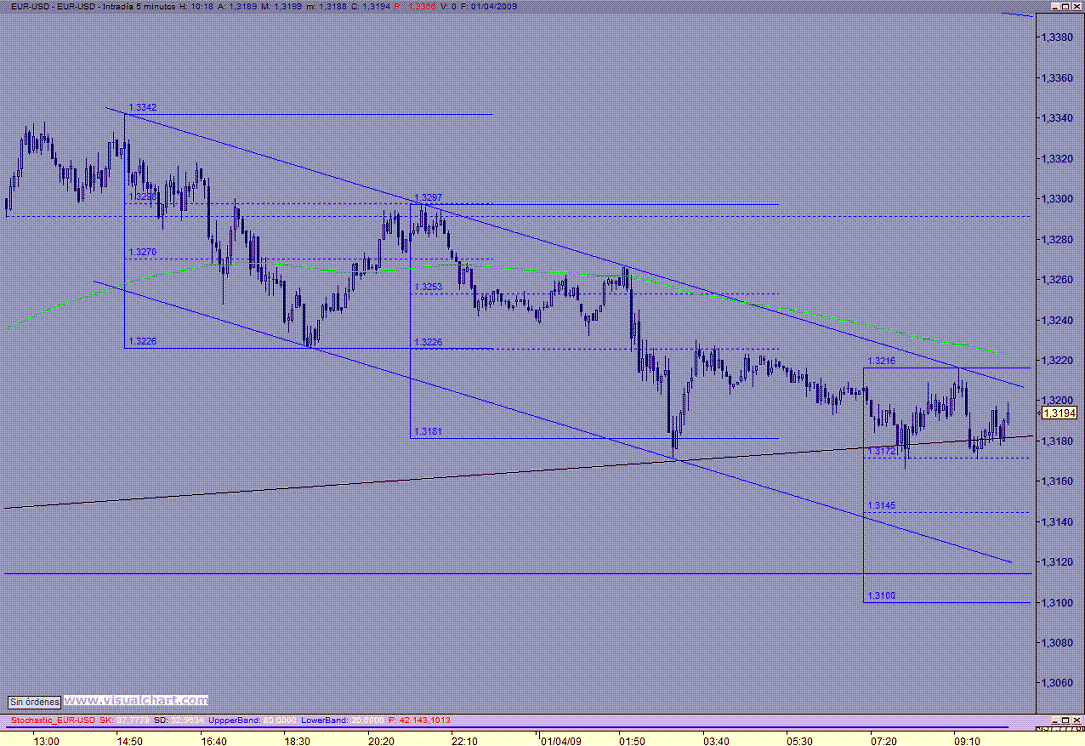
Task: Select the 1.3145 level label
Action: coord(881,506)
